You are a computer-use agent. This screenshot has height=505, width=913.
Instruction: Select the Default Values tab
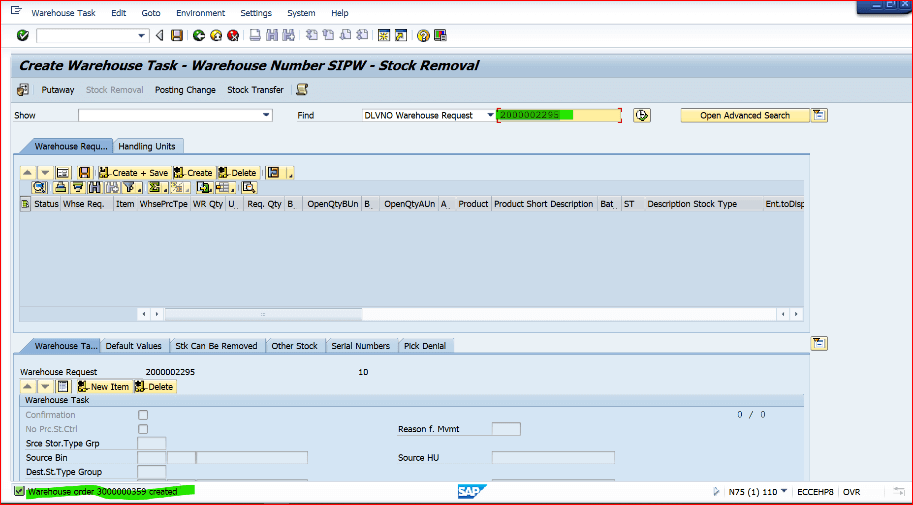tap(133, 345)
